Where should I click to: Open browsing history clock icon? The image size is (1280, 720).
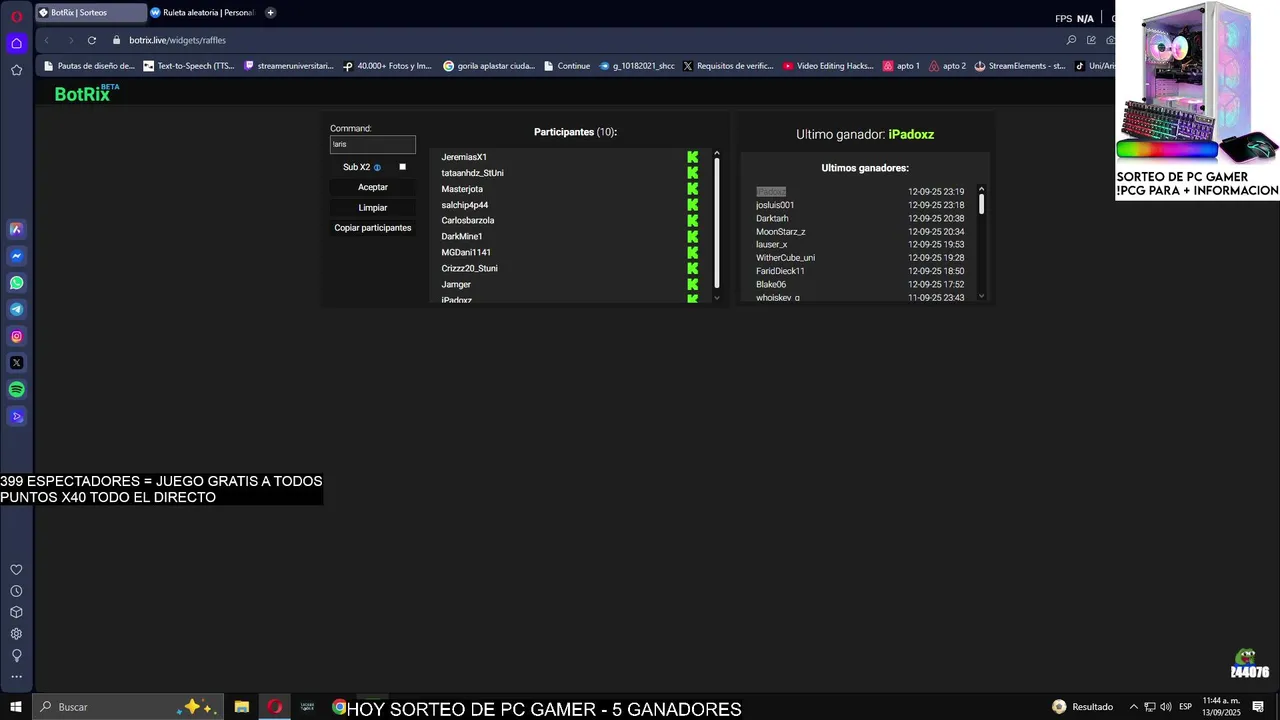tap(16, 591)
